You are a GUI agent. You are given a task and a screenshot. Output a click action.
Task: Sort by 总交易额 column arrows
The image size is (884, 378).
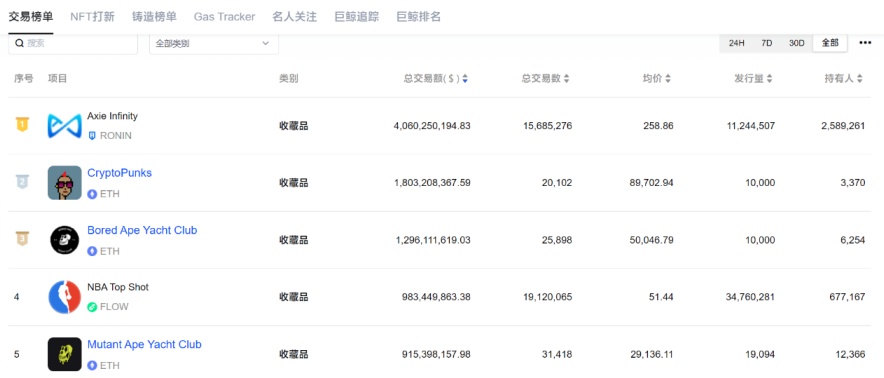(465, 80)
